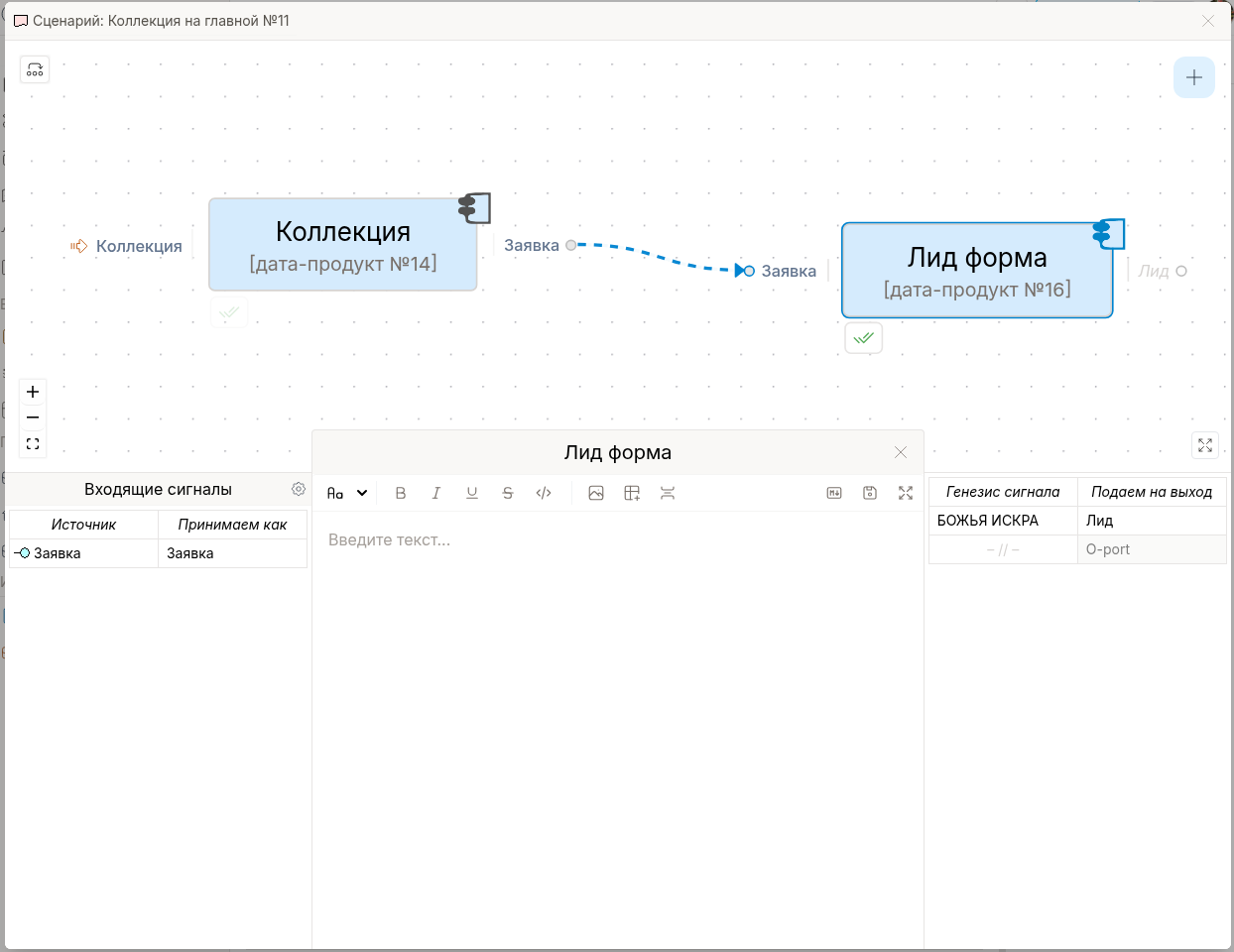Save note with the floppy disk icon
This screenshot has width=1234, height=952.
870,493
